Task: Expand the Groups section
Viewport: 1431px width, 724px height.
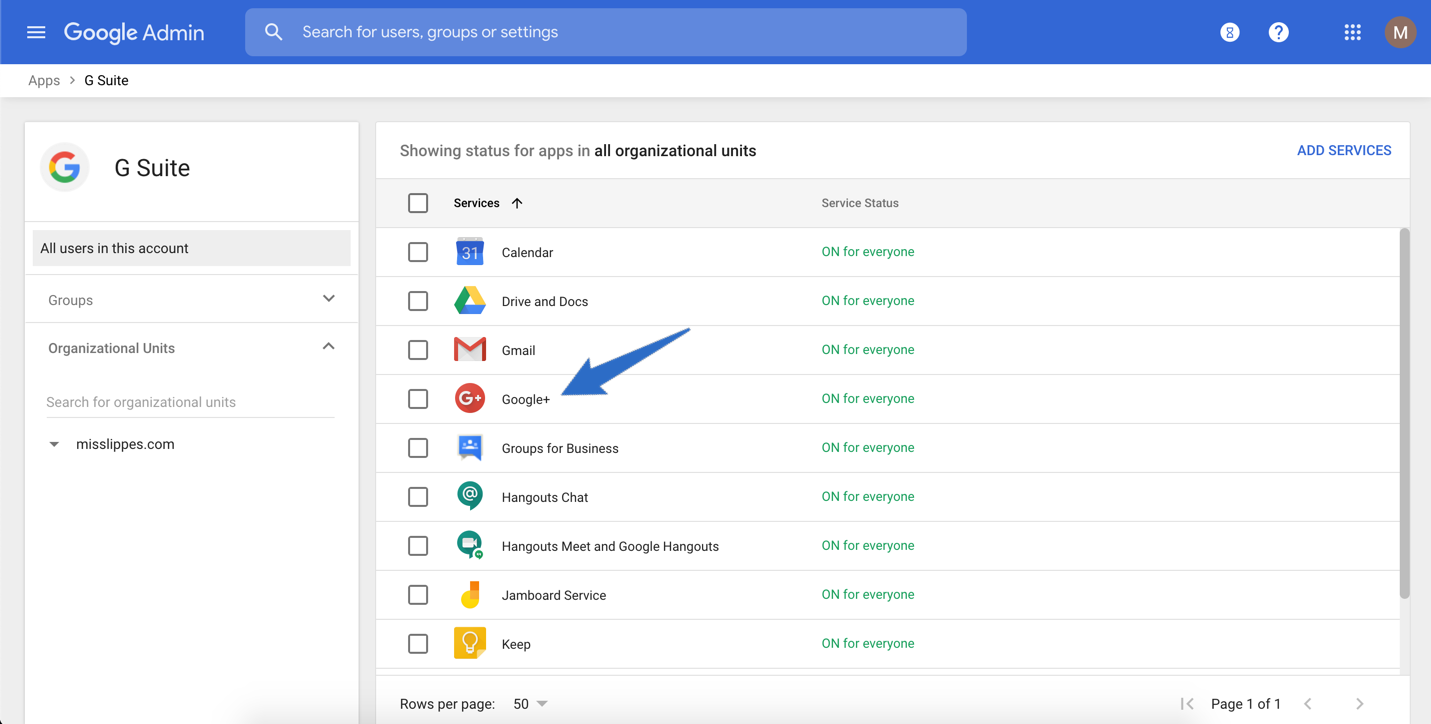Action: 328,298
